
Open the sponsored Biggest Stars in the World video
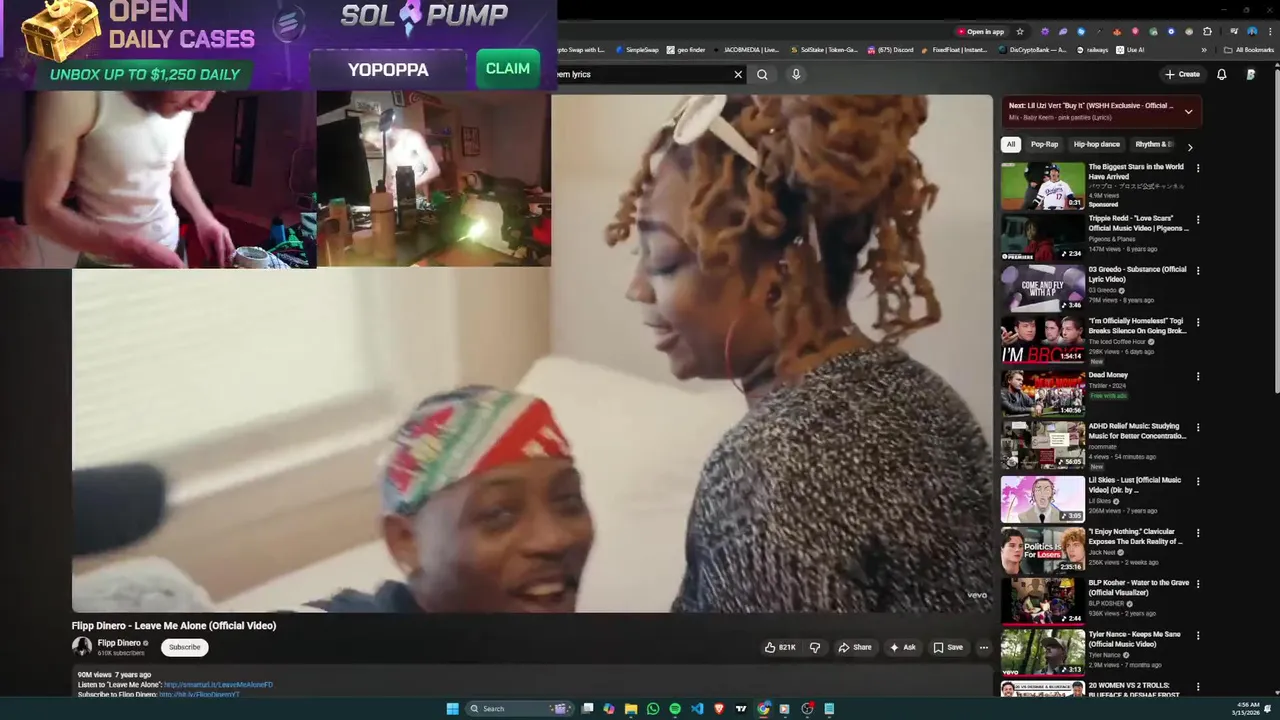coord(1042,185)
